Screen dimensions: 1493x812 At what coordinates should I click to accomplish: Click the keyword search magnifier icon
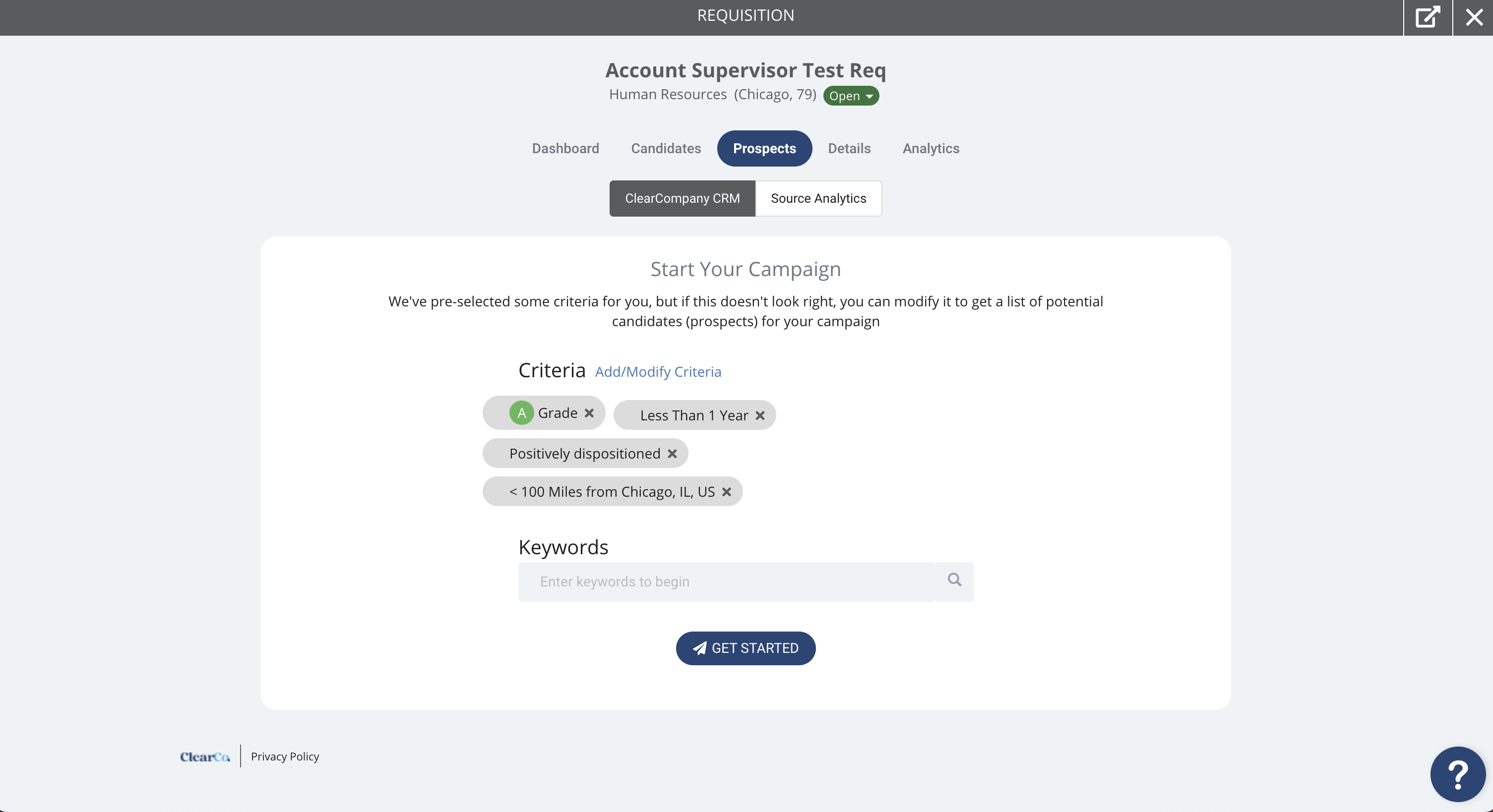(954, 580)
